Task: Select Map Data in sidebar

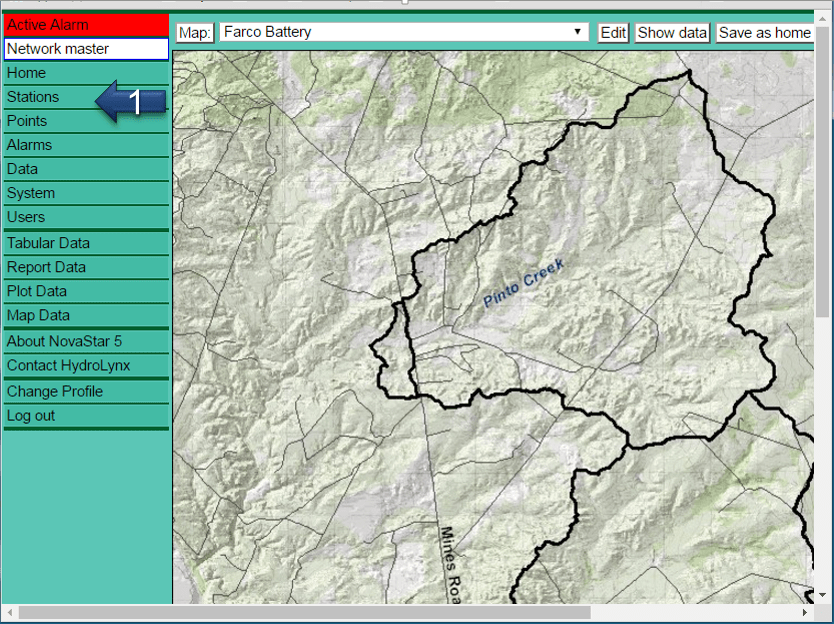Action: coord(38,315)
